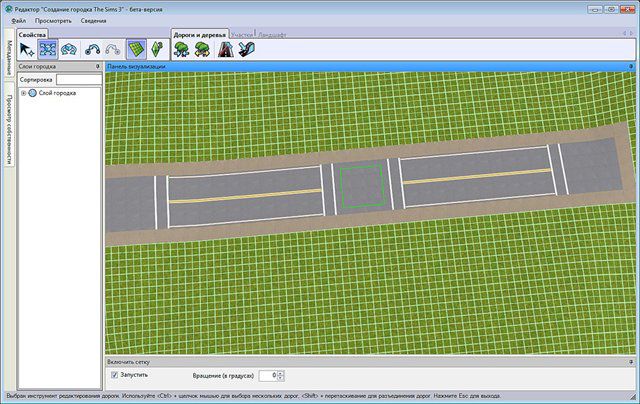
Task: Open the Просмотр собственности side tab
Action: click(8, 126)
